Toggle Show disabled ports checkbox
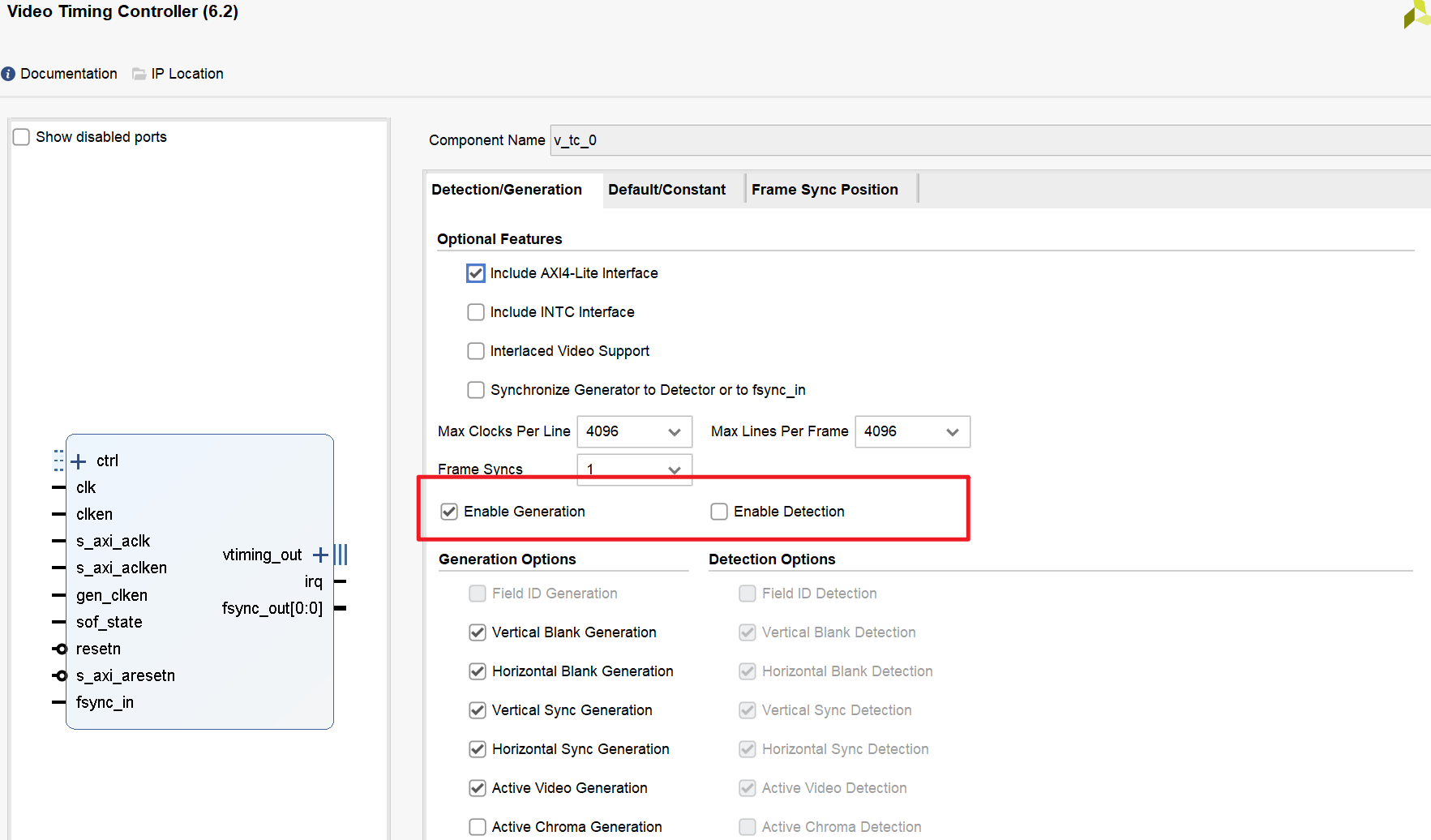 pos(22,137)
